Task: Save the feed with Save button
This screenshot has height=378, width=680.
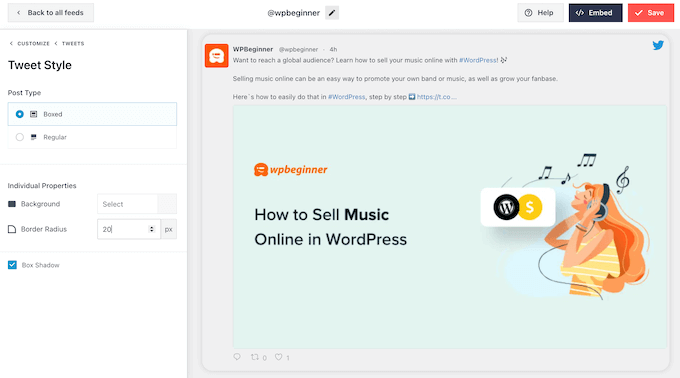Action: [x=651, y=13]
